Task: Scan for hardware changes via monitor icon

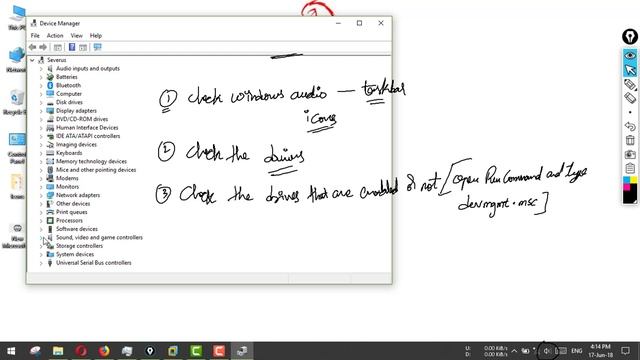Action: click(97, 47)
